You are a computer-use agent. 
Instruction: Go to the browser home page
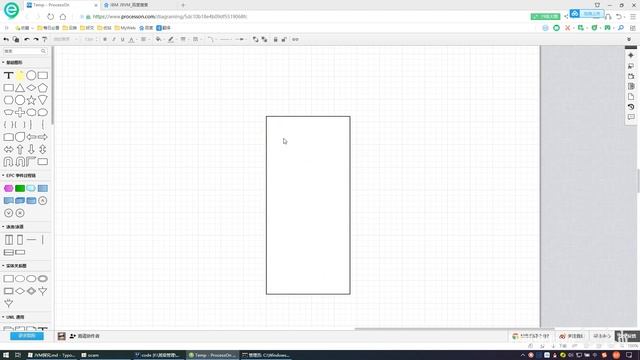pyautogui.click(x=63, y=17)
